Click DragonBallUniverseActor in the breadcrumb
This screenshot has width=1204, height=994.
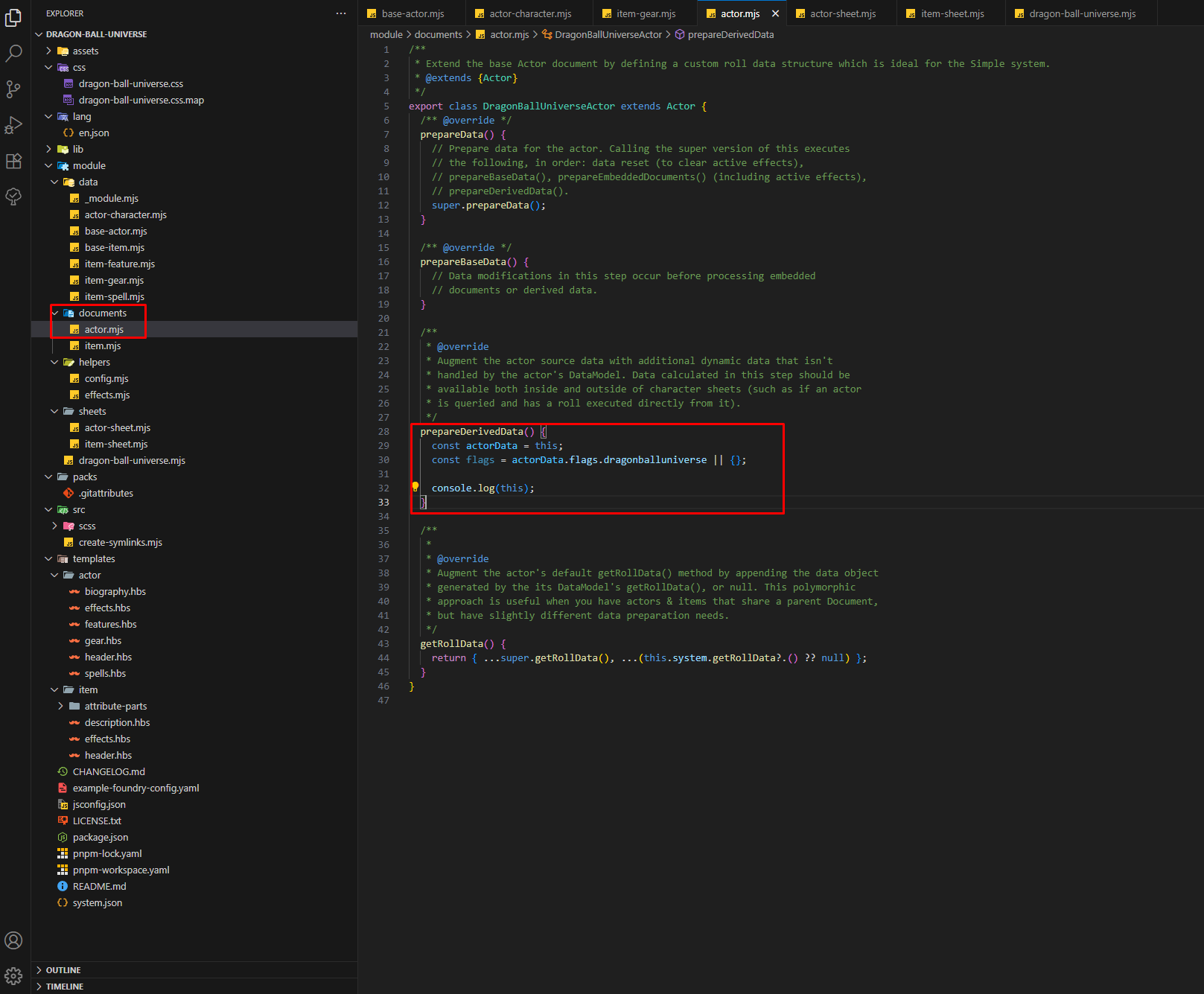608,34
